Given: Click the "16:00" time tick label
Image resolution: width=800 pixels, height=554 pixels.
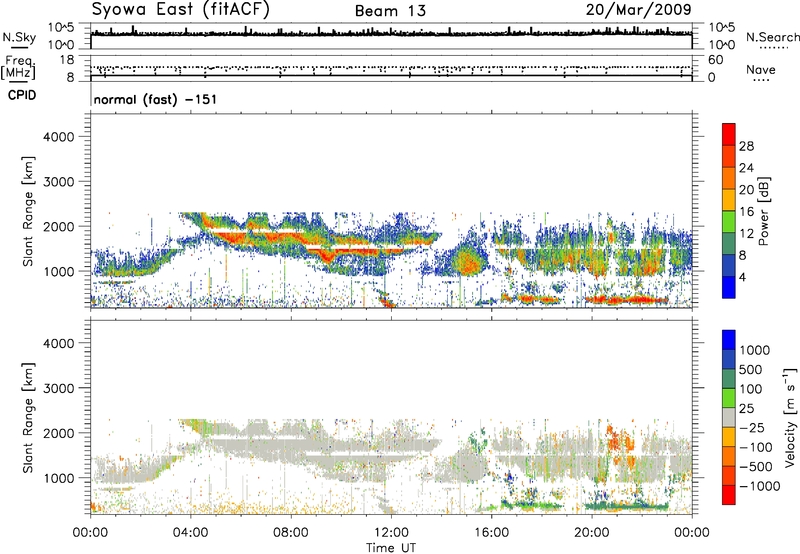Looking at the screenshot, I should pos(491,533).
